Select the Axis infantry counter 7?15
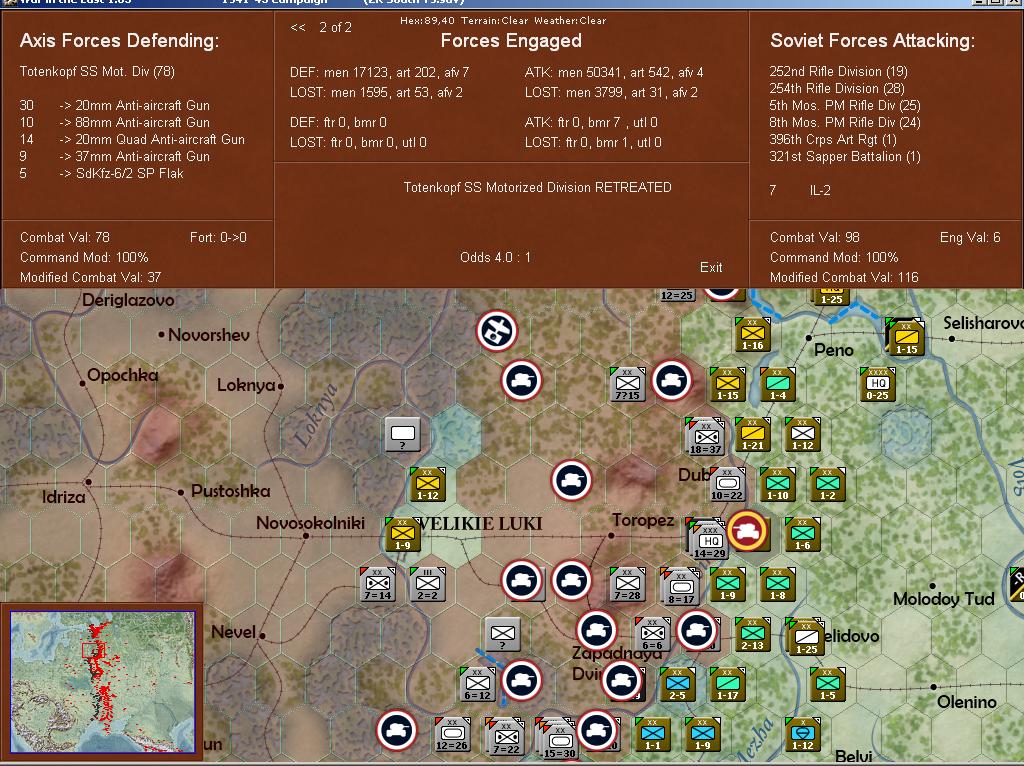Image resolution: width=1024 pixels, height=766 pixels. 628,384
